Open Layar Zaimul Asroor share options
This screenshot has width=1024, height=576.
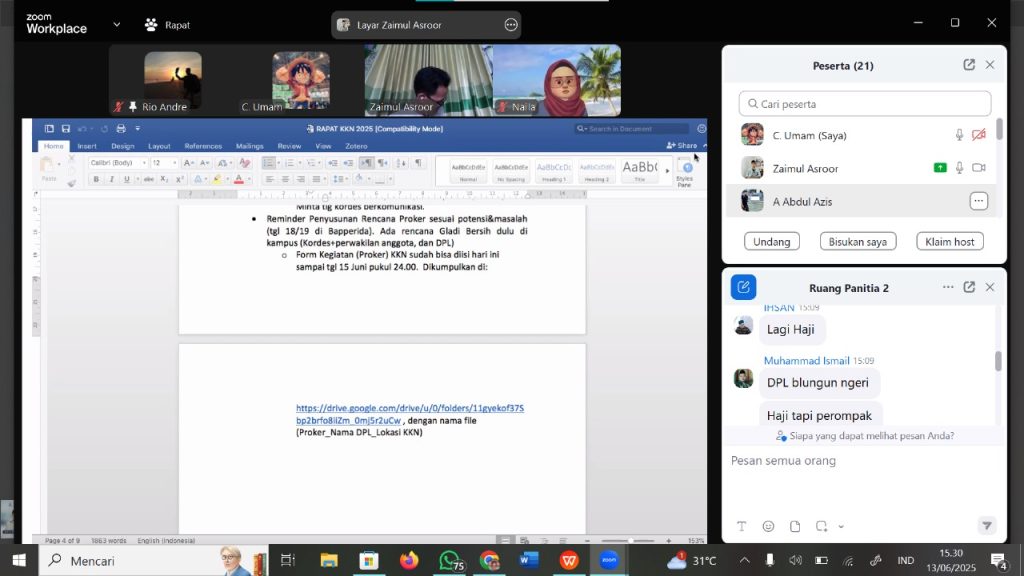click(x=511, y=25)
